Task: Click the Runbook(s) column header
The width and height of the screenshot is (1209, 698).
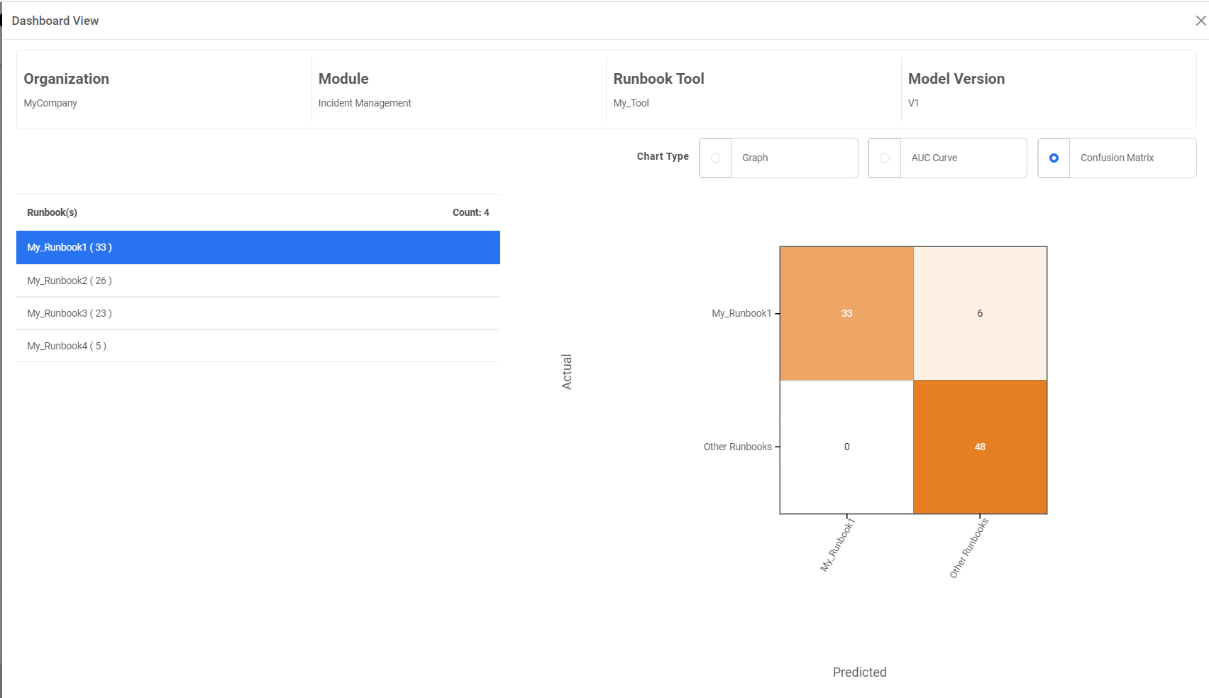Action: [x=52, y=213]
